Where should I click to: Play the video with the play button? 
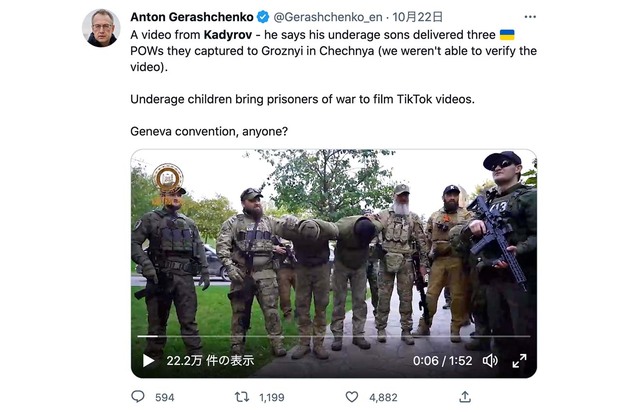(149, 360)
